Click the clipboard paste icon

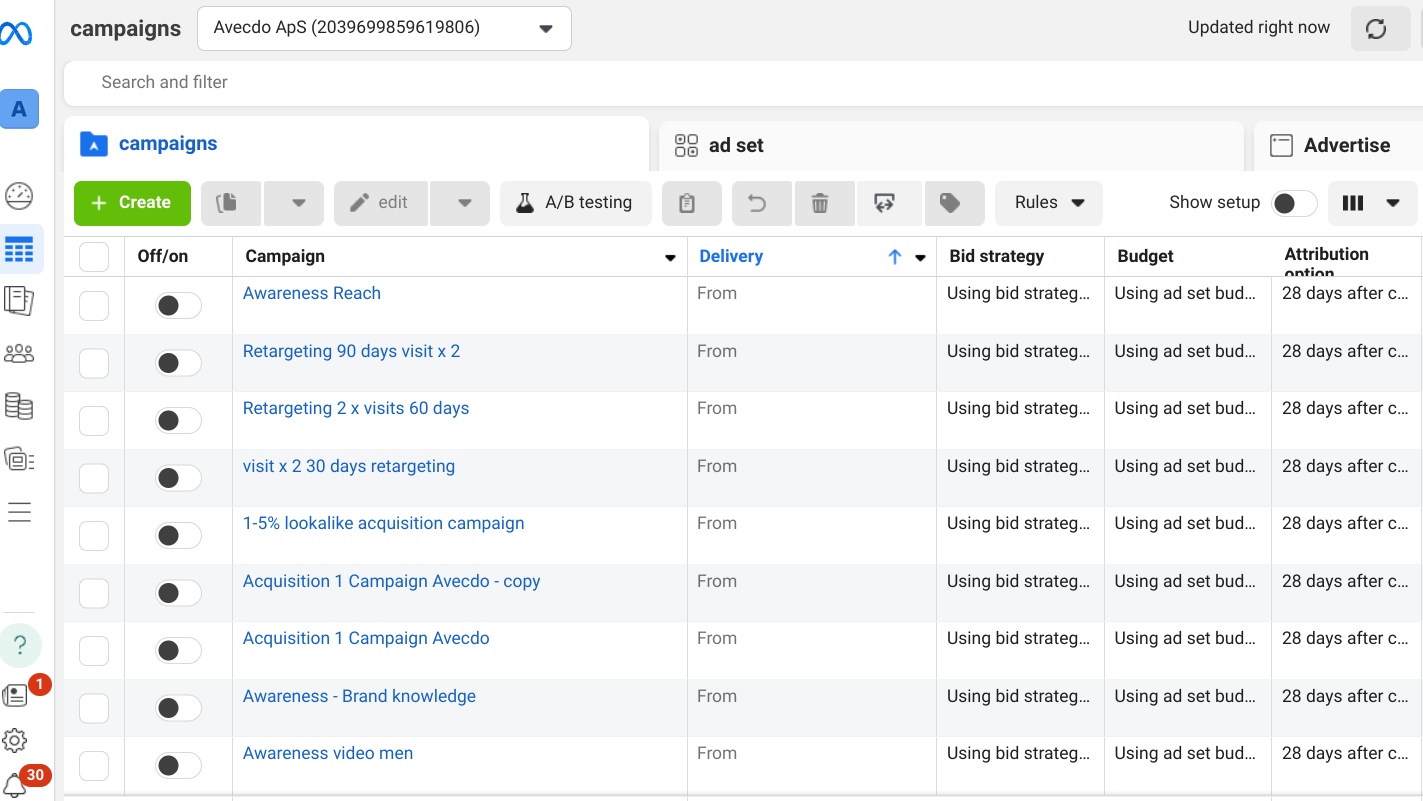(687, 203)
